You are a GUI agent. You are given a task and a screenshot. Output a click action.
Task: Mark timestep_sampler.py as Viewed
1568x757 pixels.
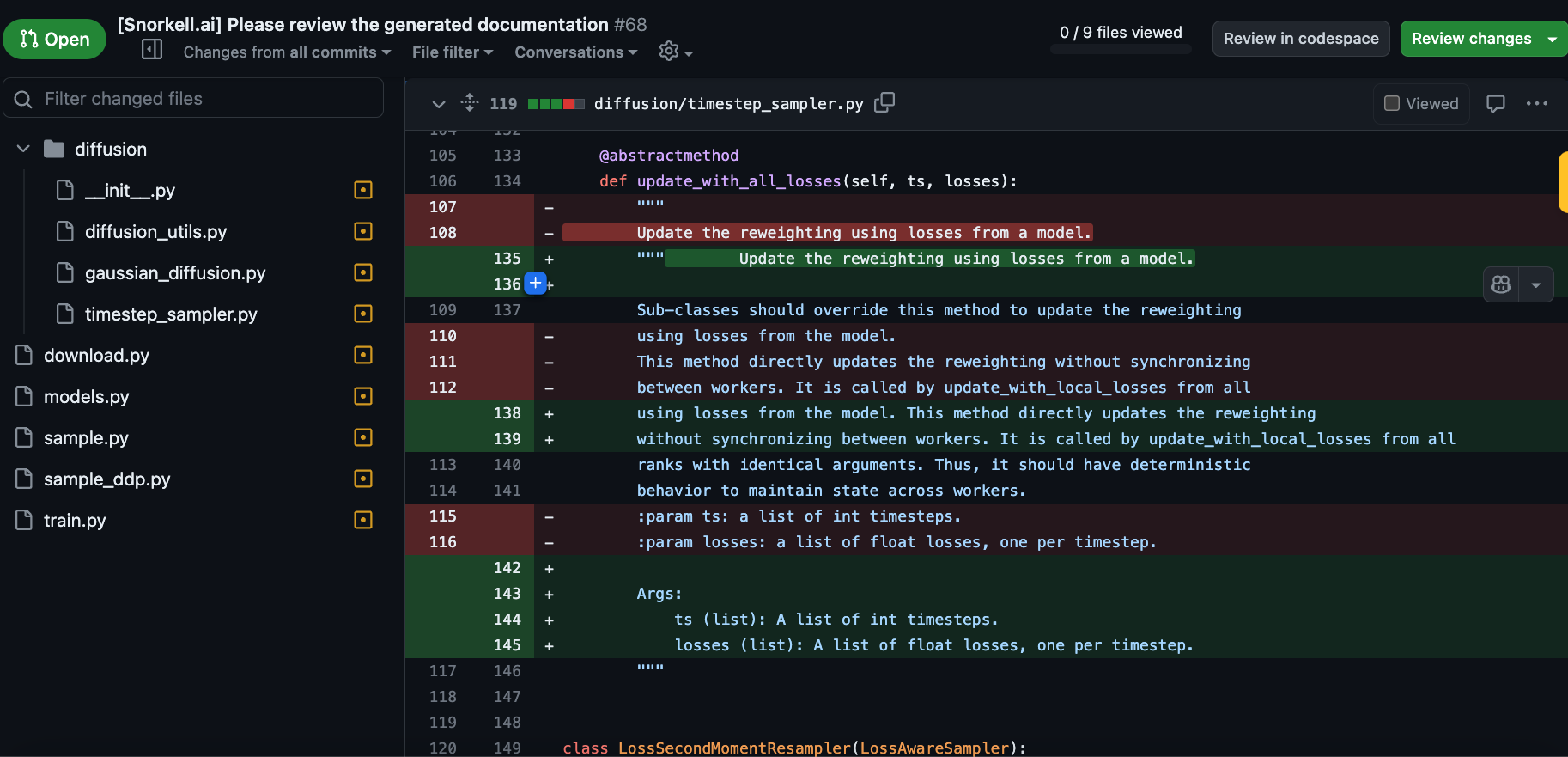tap(1421, 103)
